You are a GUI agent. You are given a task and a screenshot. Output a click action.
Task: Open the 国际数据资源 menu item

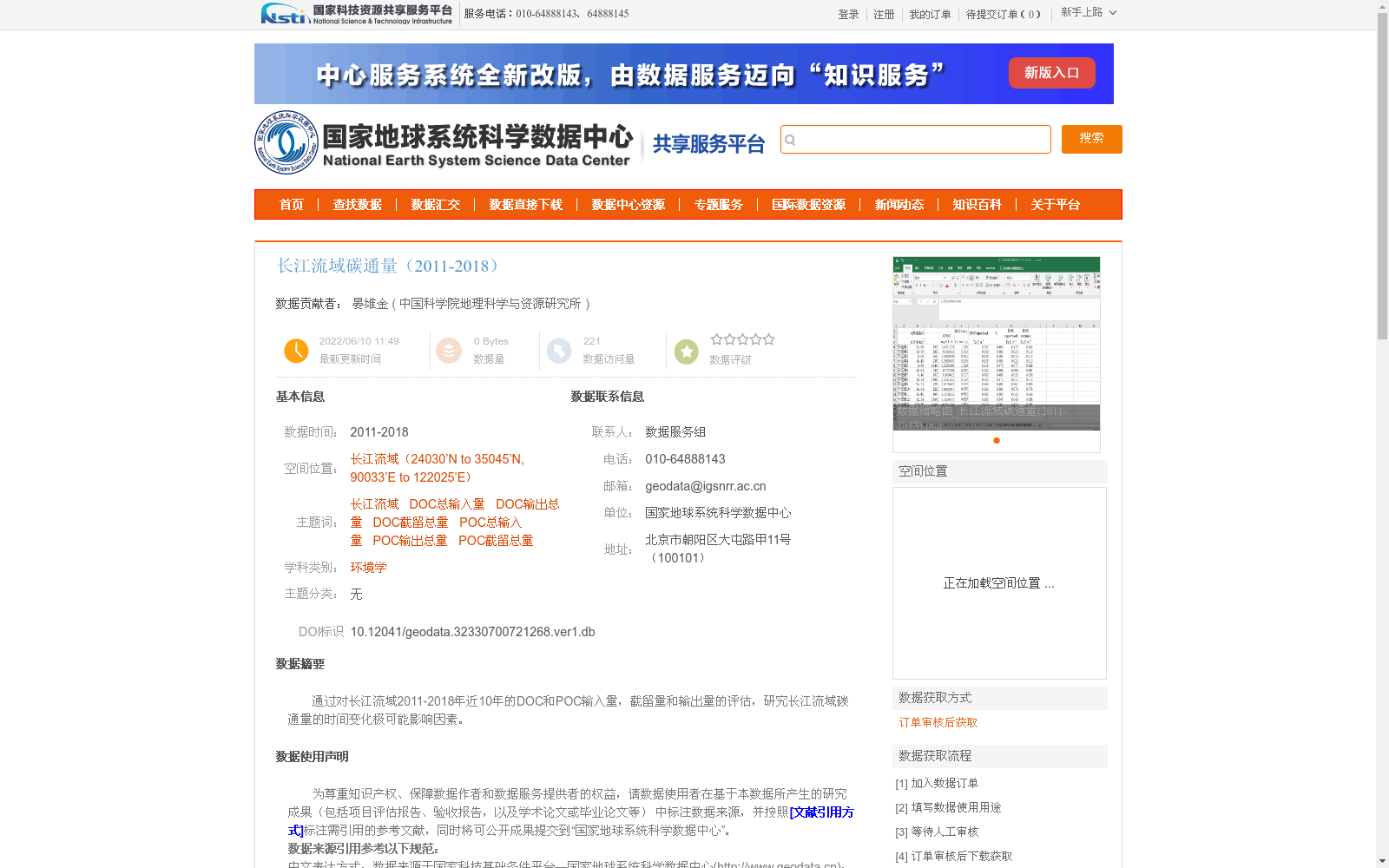[x=809, y=205]
